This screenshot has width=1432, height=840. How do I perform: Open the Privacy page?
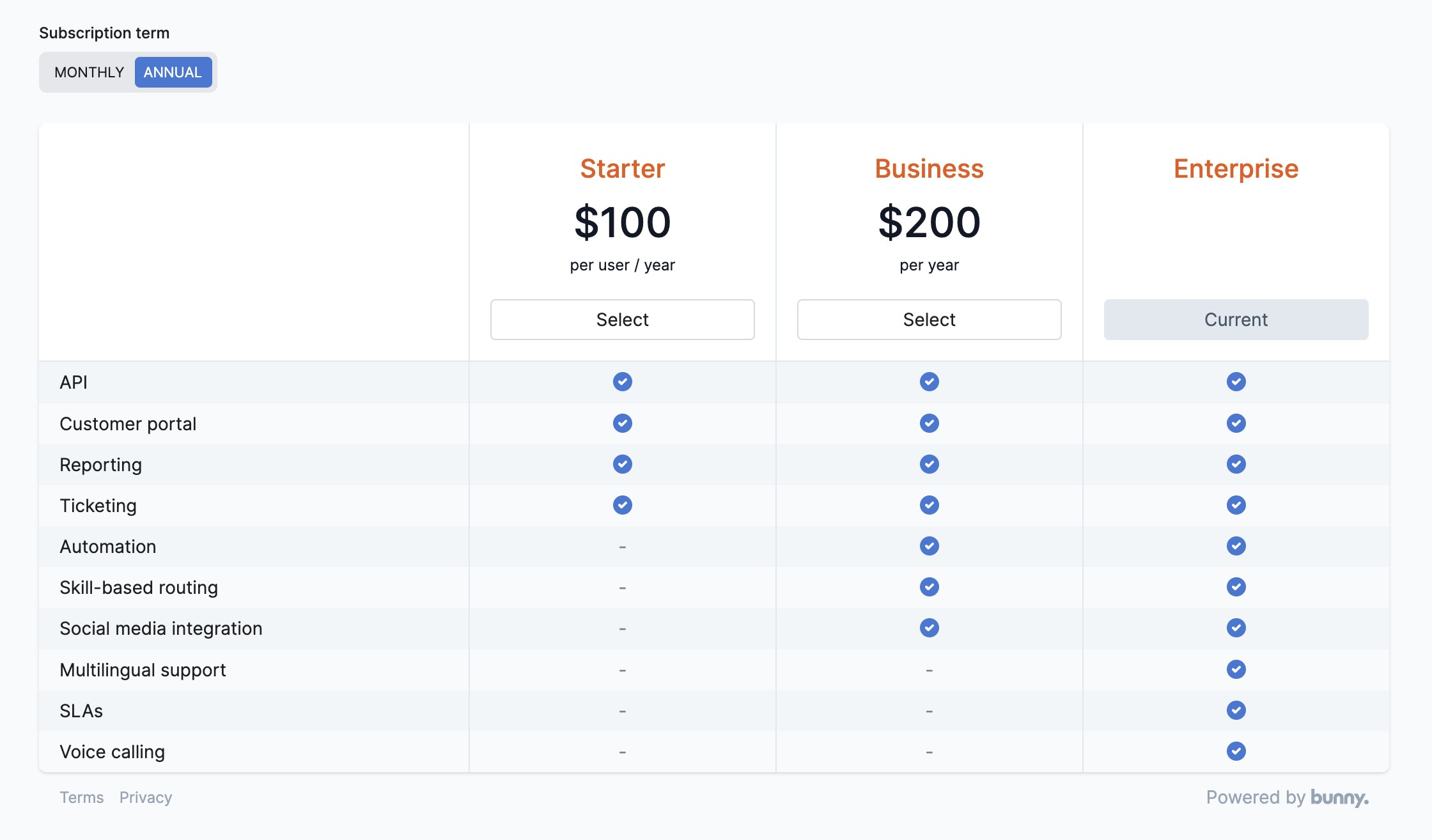146,797
